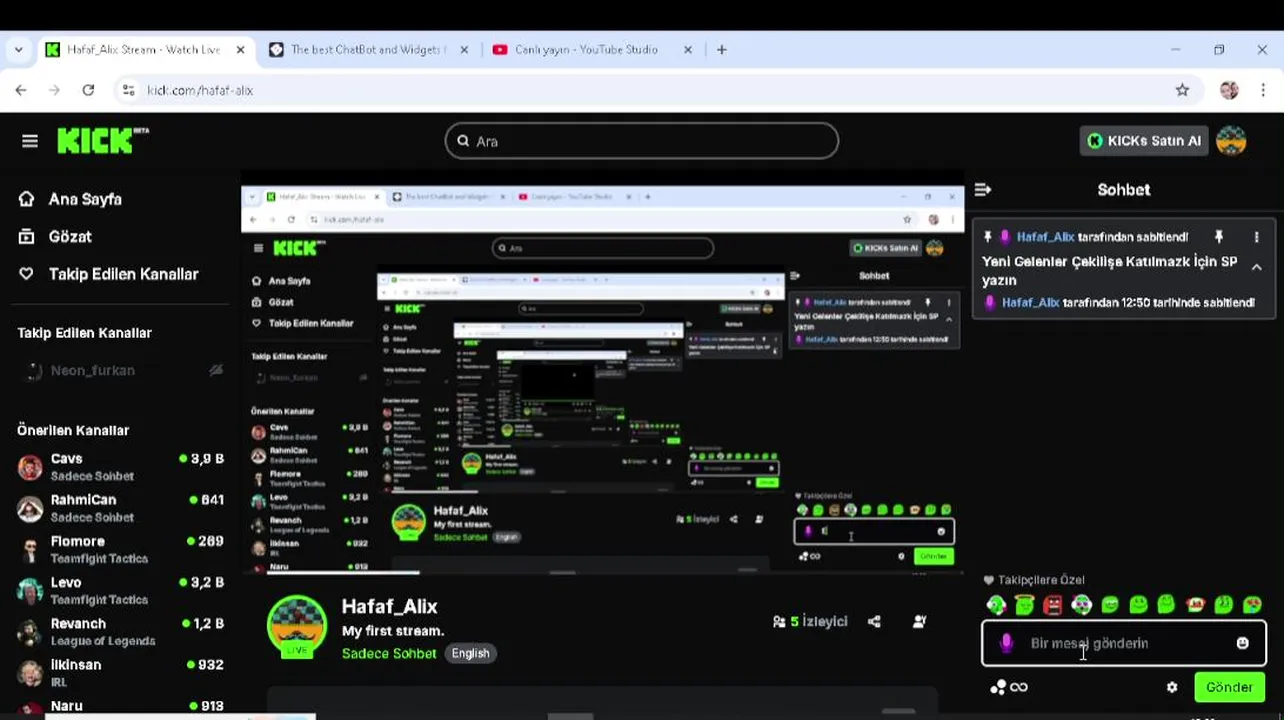Click the Takipçilere Özel label
The image size is (1284, 720).
(1041, 580)
